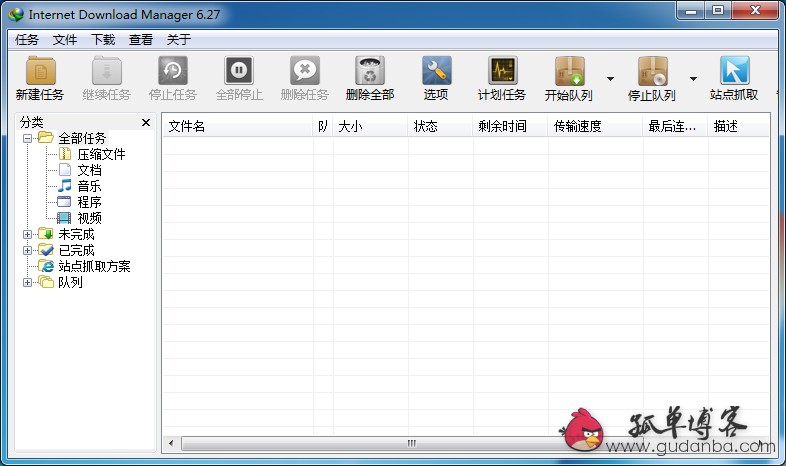Open the 查看 menu

pos(141,40)
